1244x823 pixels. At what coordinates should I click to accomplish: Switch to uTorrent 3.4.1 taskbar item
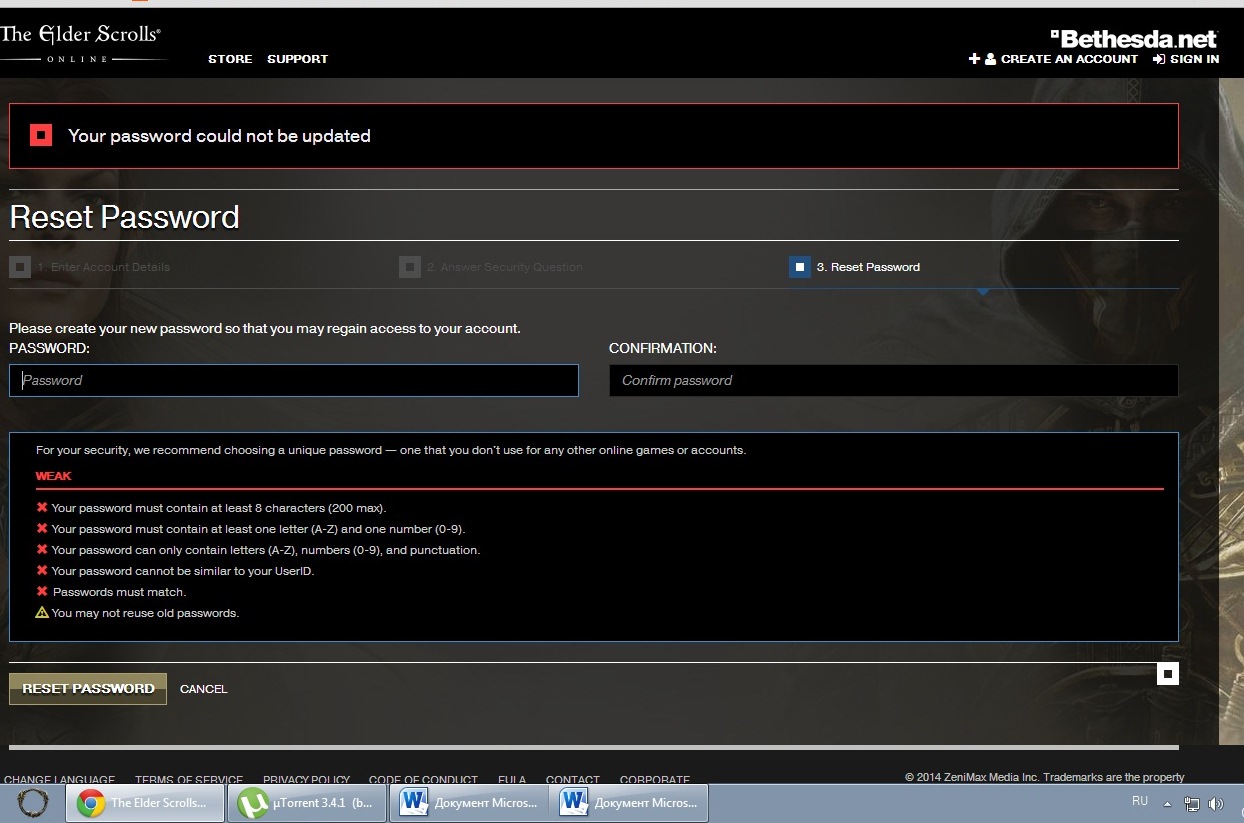pyautogui.click(x=307, y=803)
